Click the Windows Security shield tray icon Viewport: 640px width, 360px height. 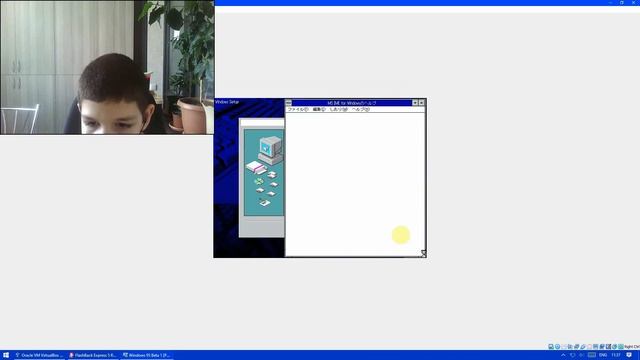pyautogui.click(x=572, y=355)
